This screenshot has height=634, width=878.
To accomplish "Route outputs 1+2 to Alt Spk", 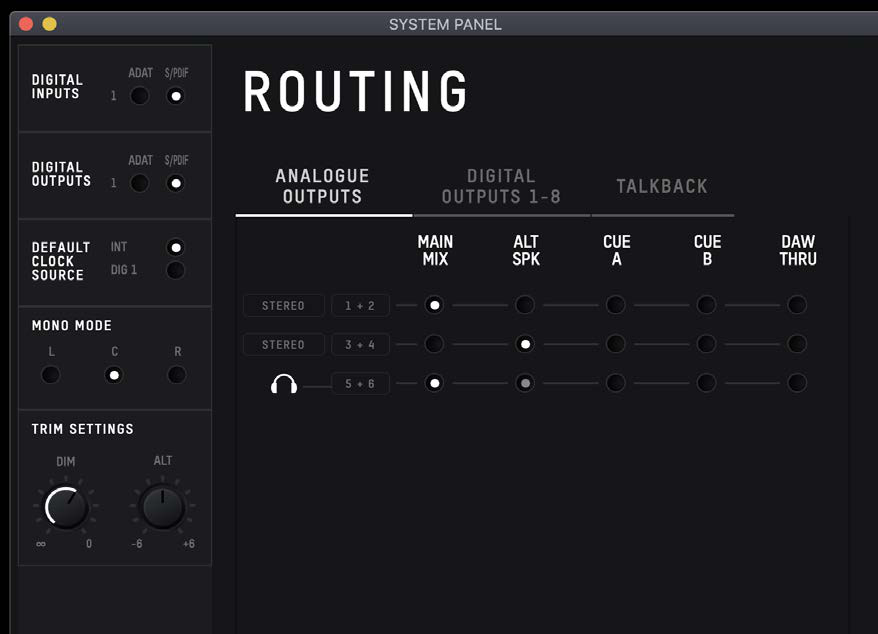I will click(525, 305).
